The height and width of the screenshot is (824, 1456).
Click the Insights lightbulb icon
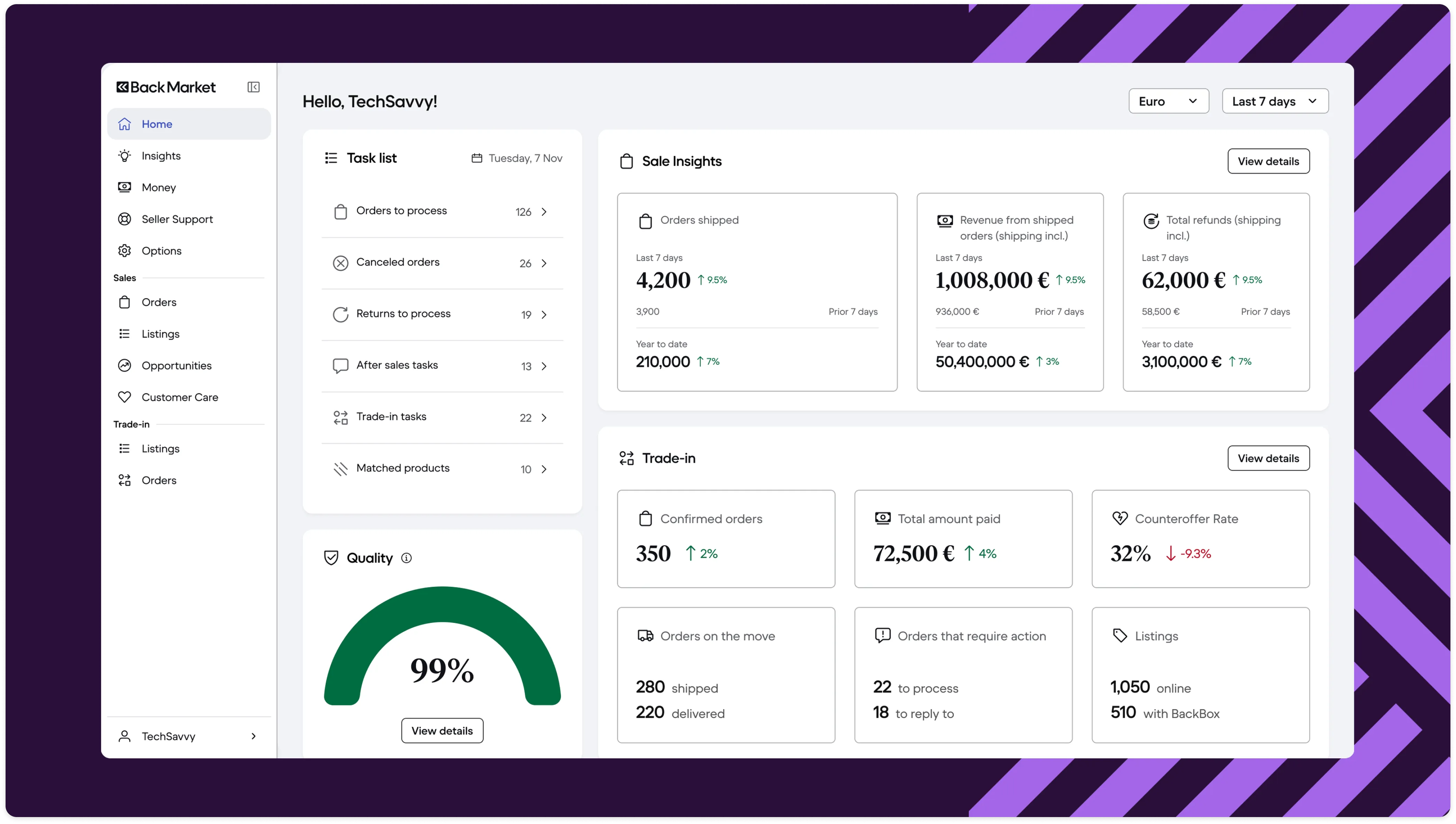tap(124, 156)
